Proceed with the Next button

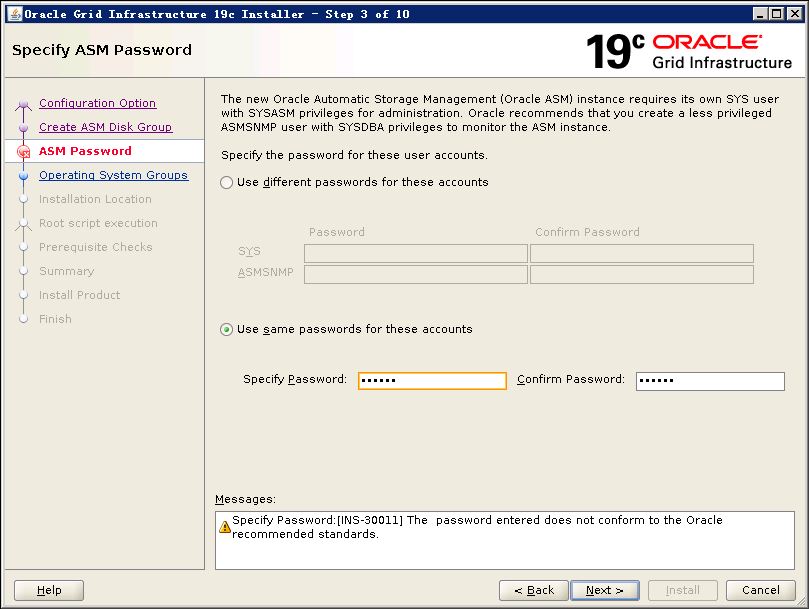pos(605,590)
